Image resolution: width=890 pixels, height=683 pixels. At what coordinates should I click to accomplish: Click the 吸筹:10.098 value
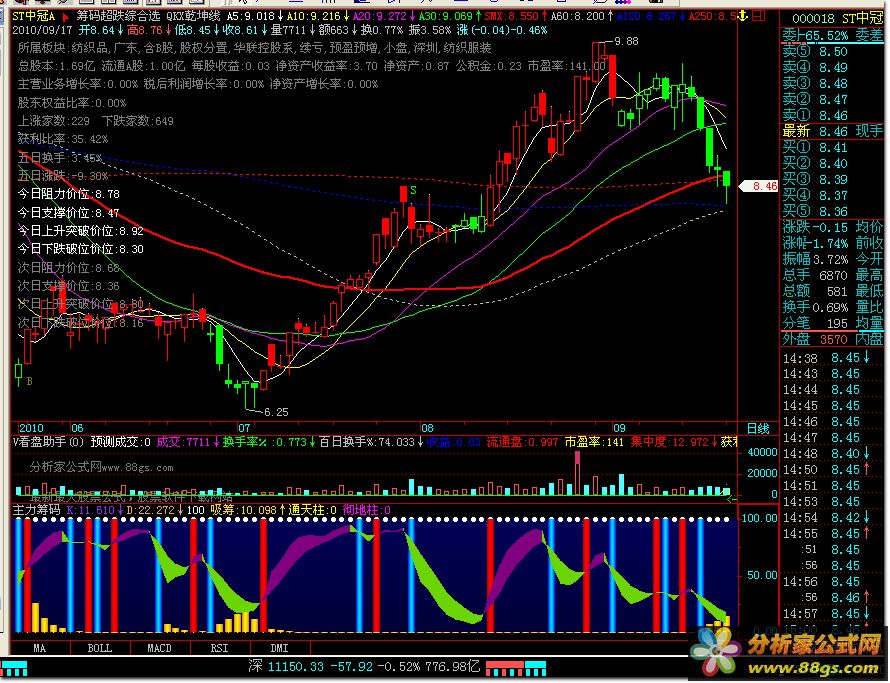[246, 510]
